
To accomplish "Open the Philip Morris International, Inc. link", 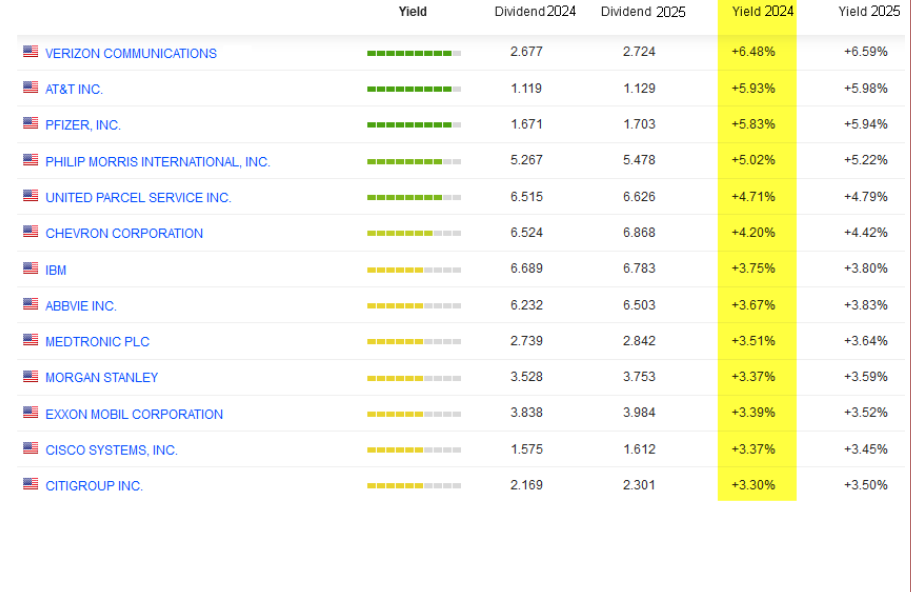I will pos(157,161).
